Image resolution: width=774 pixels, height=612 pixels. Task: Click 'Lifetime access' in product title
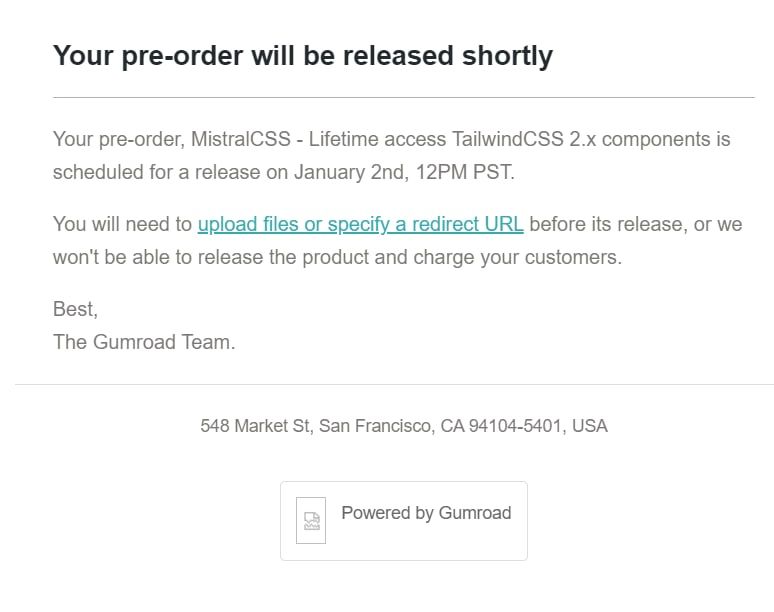click(x=378, y=139)
